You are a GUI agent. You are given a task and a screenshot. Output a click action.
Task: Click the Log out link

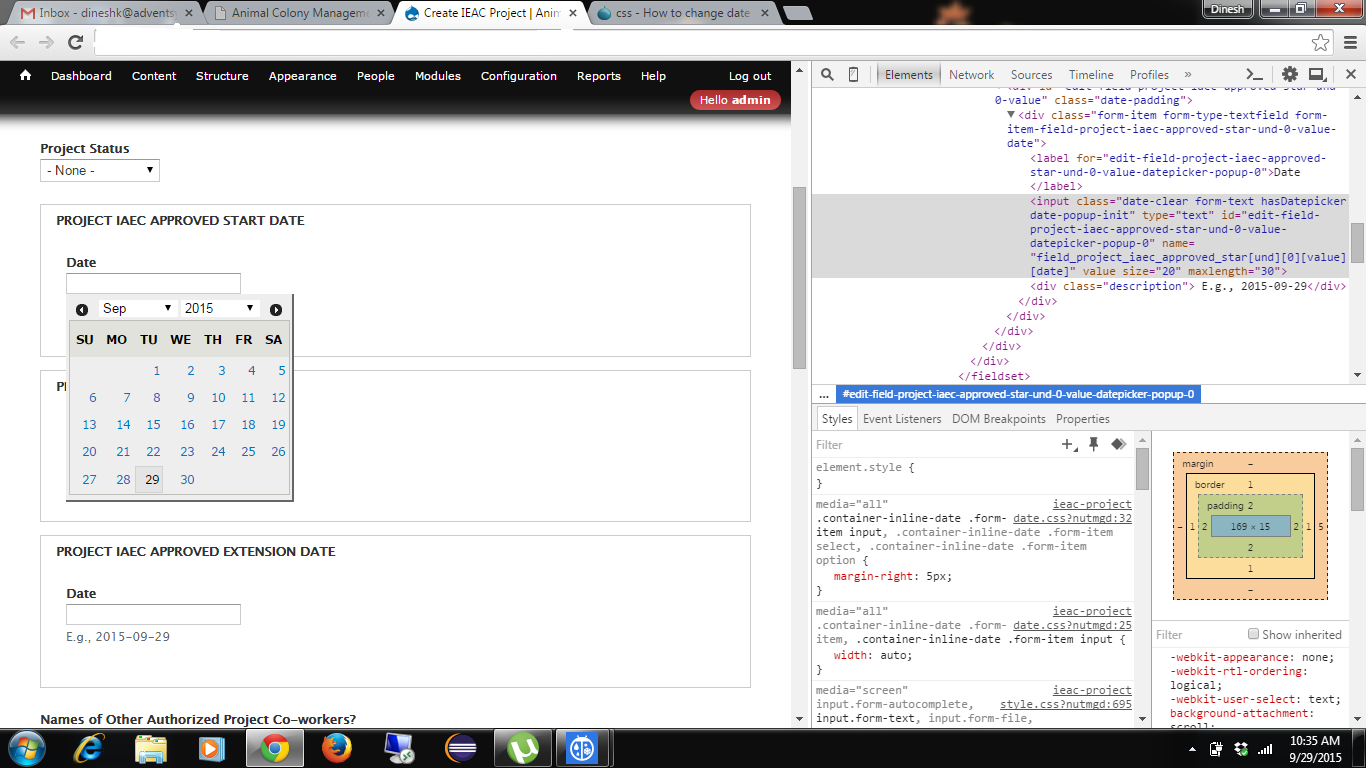tap(750, 76)
